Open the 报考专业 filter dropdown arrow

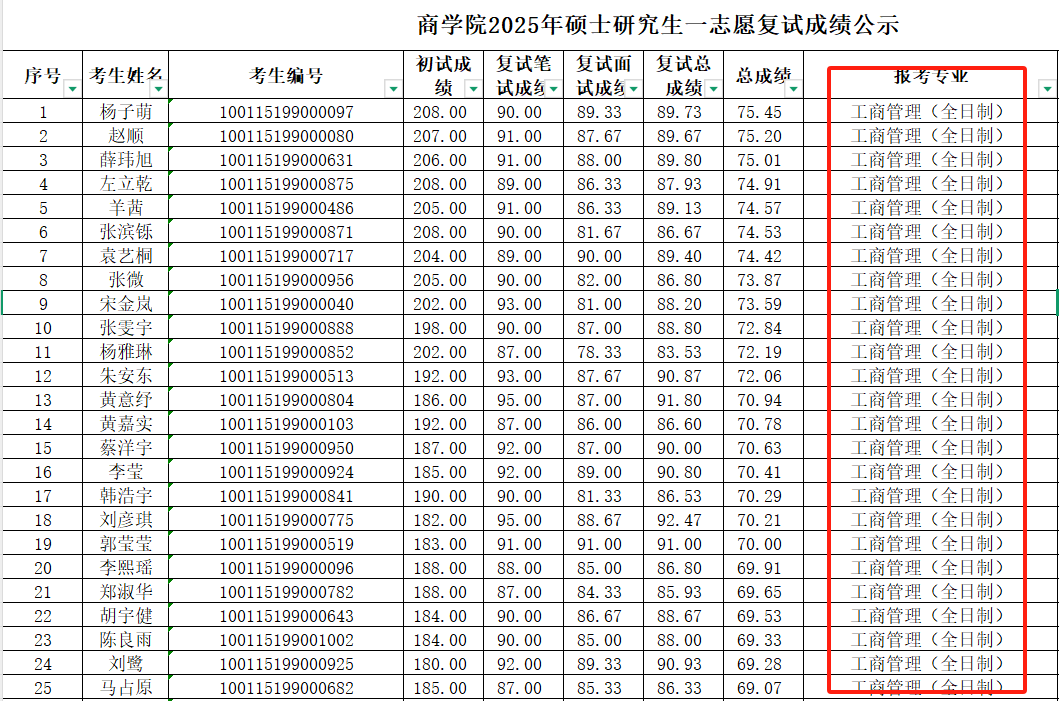coord(1047,88)
